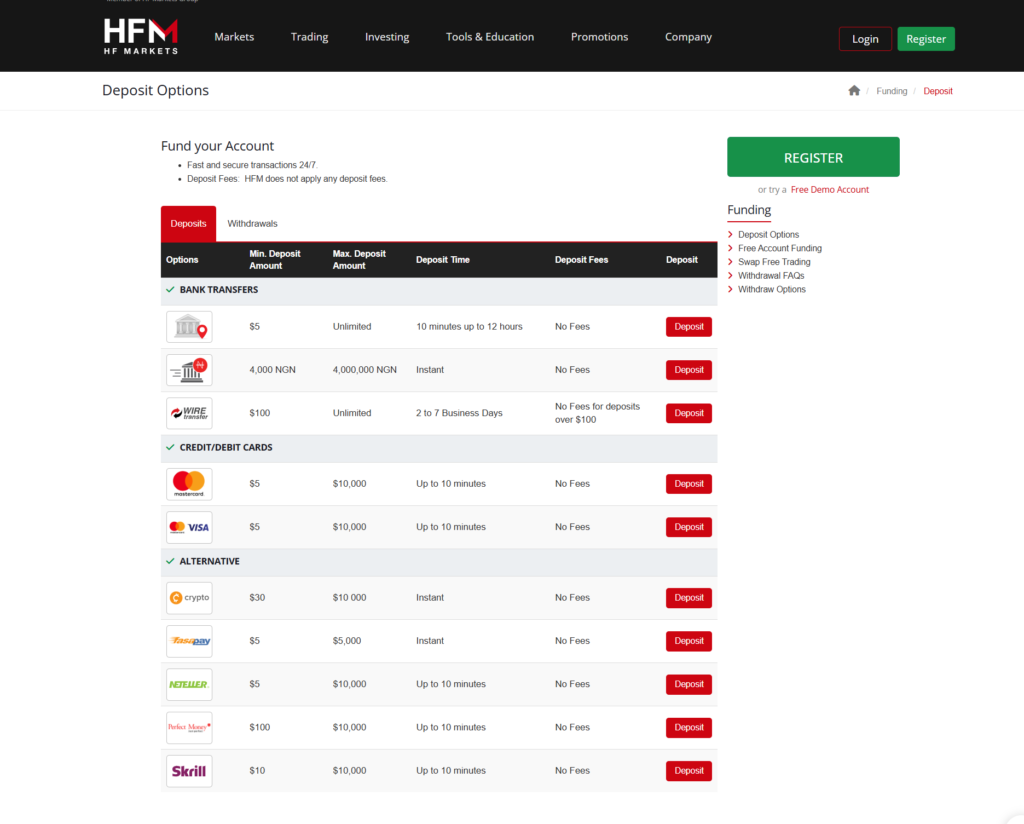Image resolution: width=1024 pixels, height=824 pixels.
Task: Click Deposit for the 12-hour bank transfer
Action: pyautogui.click(x=689, y=327)
